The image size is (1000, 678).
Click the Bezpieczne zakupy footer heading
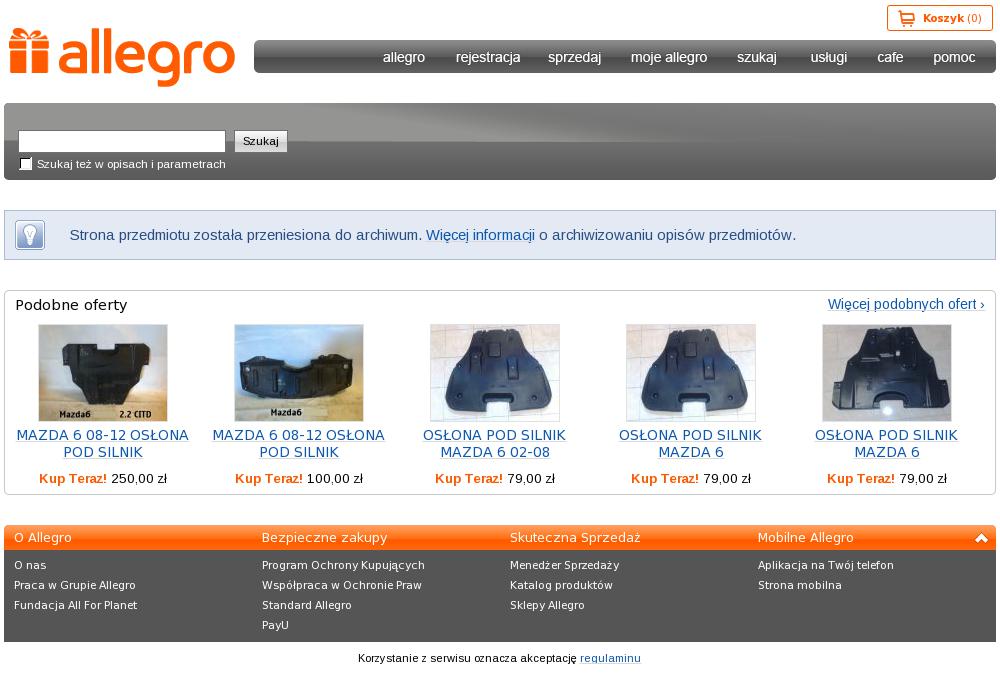(325, 538)
